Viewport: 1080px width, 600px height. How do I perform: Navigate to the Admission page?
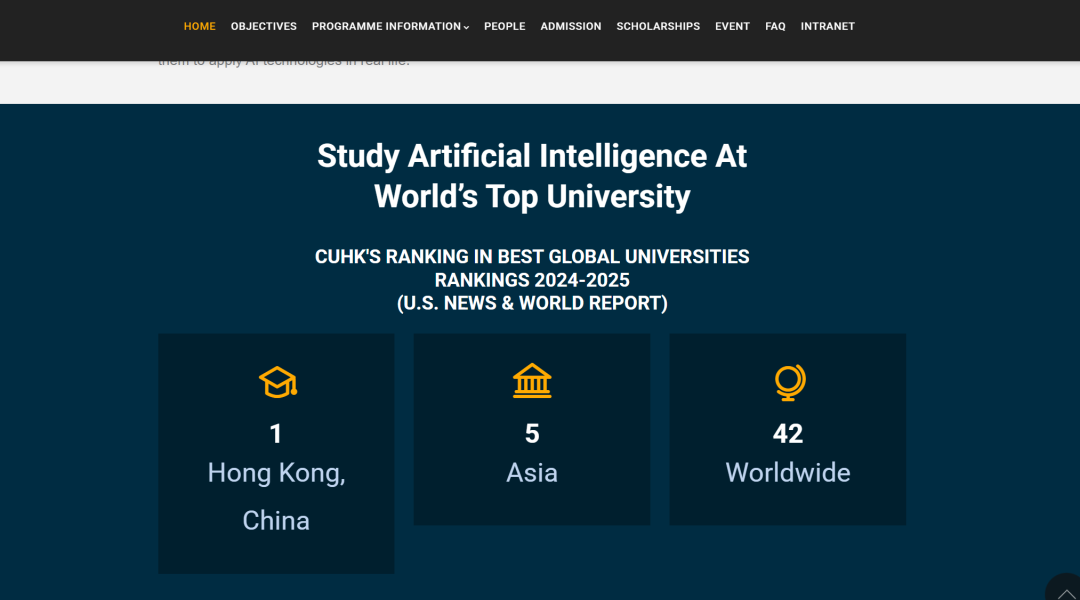tap(570, 26)
